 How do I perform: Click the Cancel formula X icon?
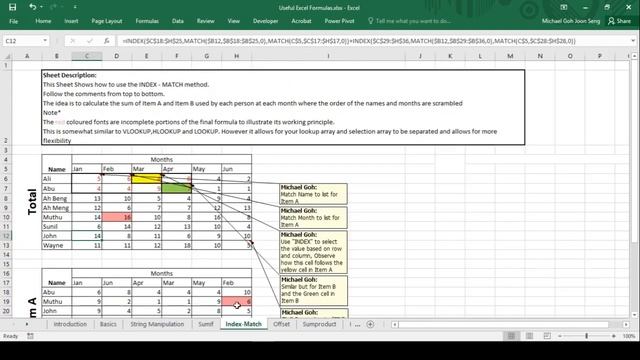tap(73, 41)
